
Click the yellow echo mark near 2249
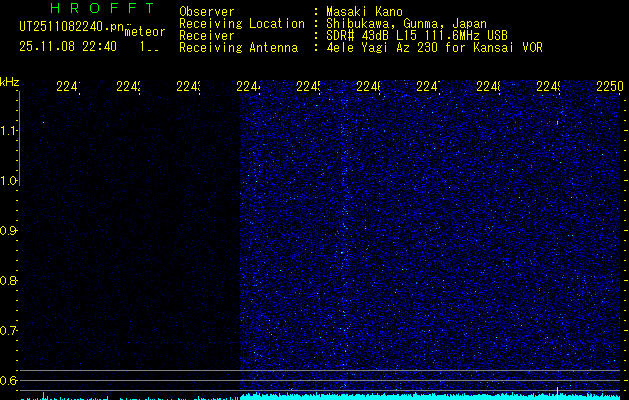point(558,122)
